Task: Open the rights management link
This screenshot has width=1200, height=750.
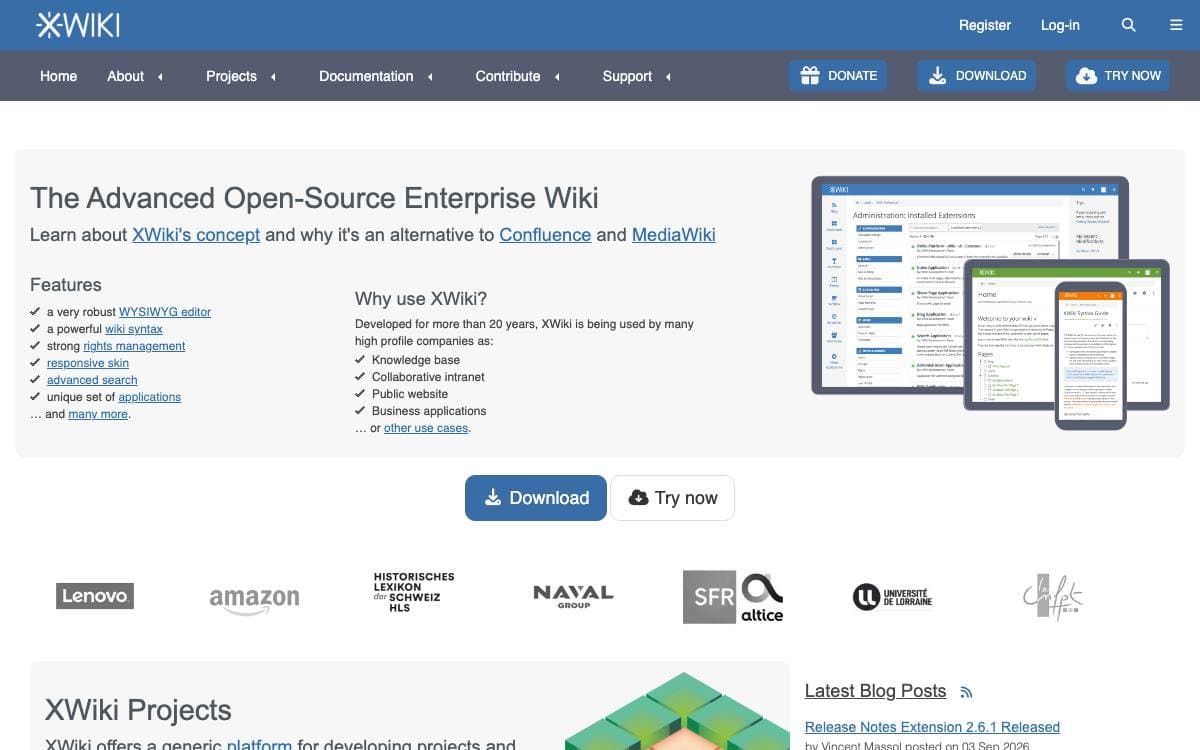Action: coord(134,346)
